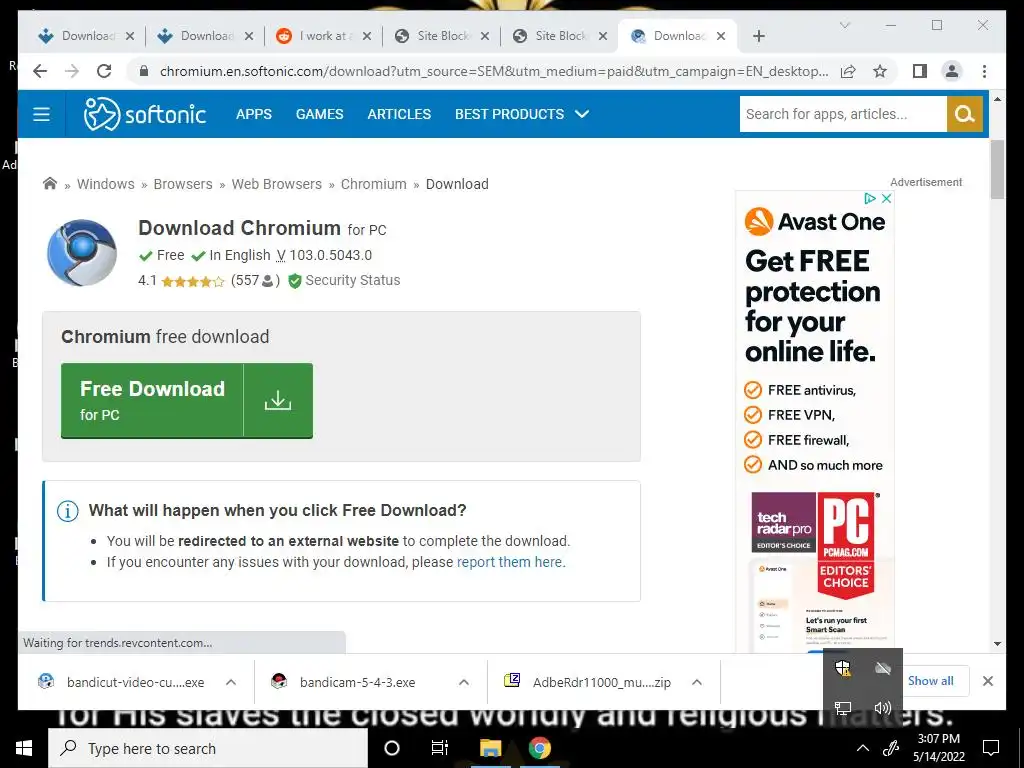Open the Chrome profile menu

952,71
